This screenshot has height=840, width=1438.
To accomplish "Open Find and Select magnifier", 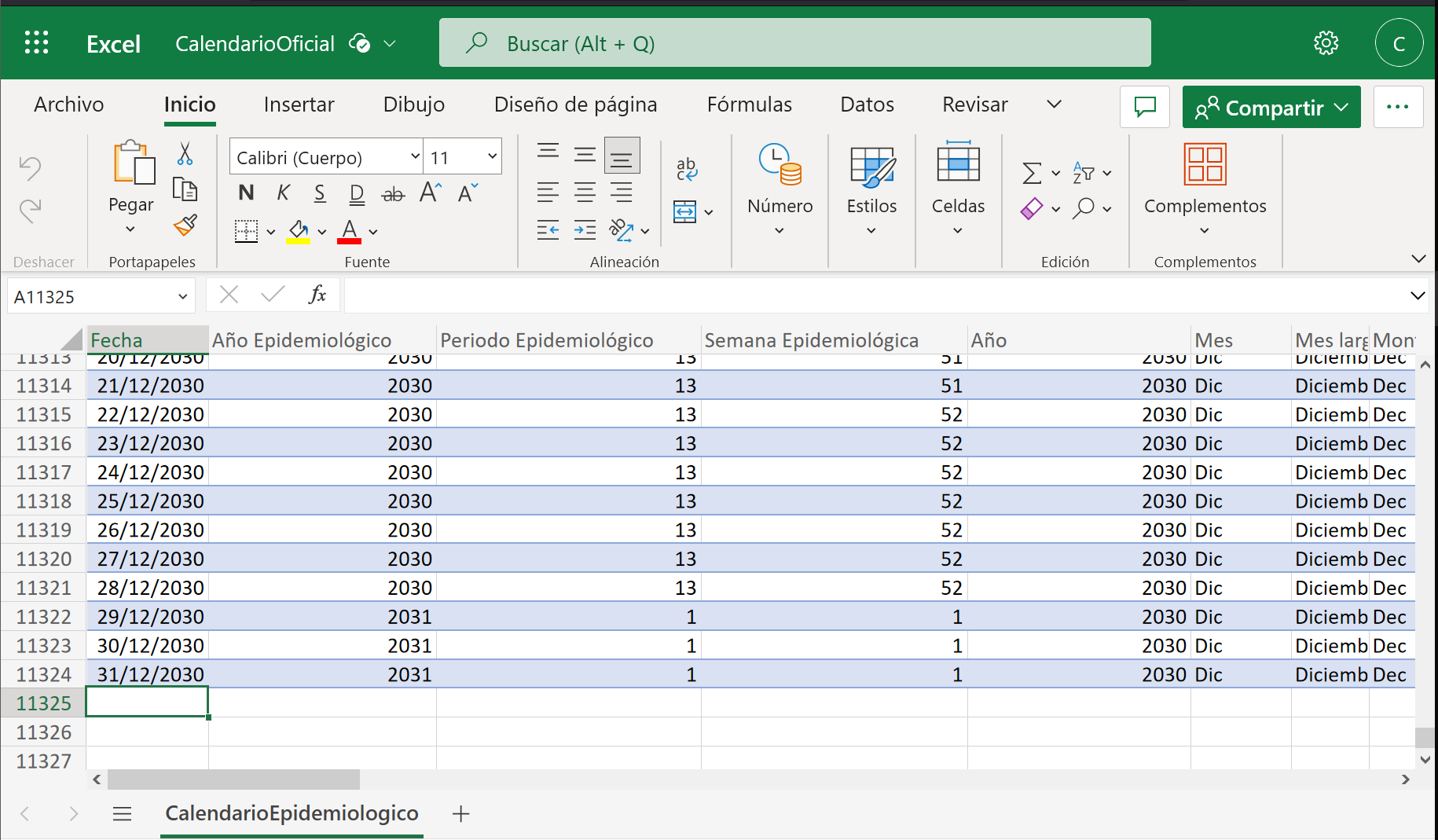I will 1084,208.
